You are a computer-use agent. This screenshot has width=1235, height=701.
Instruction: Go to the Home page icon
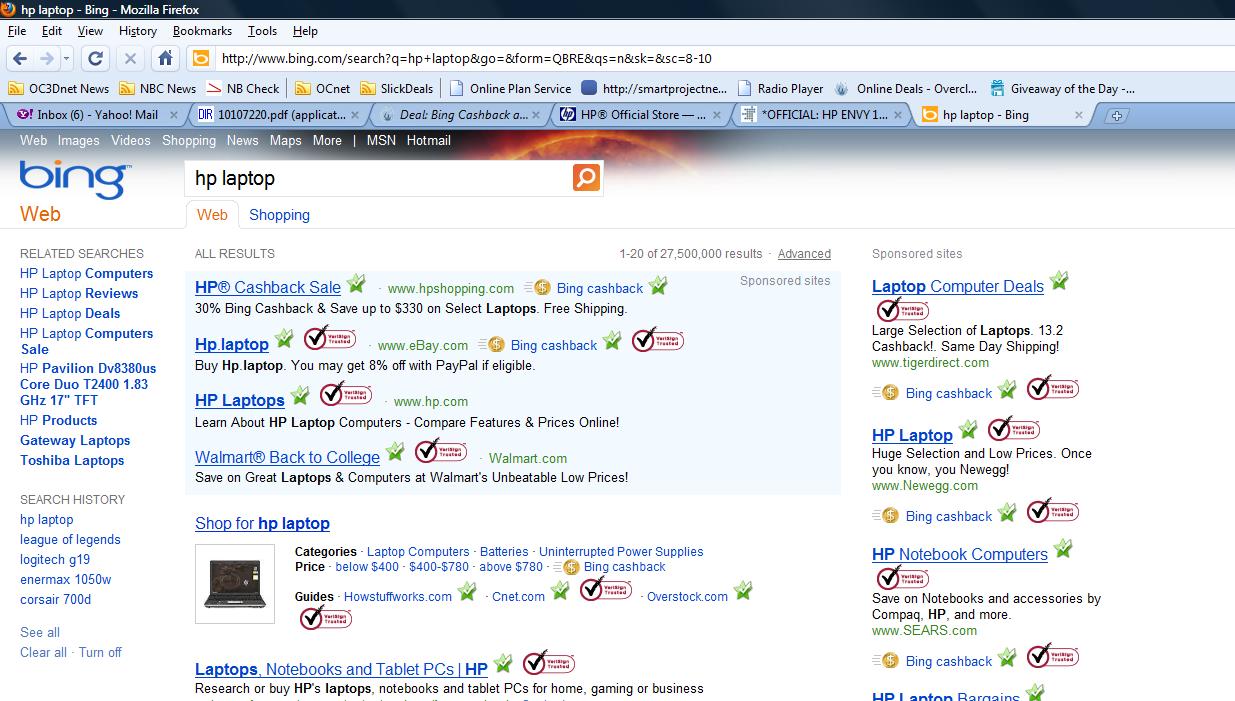[x=166, y=58]
